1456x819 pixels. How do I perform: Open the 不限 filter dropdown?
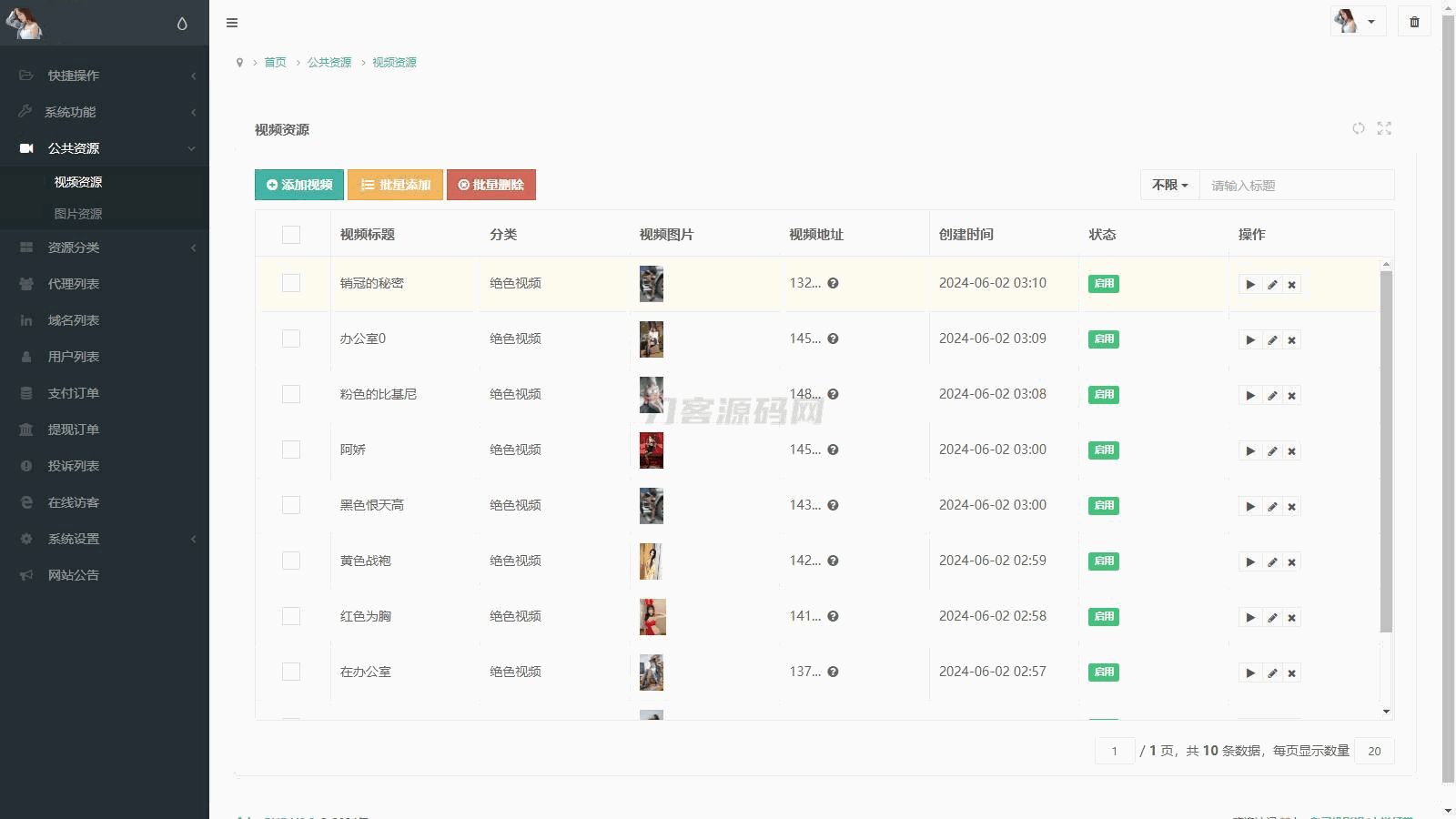click(1169, 185)
